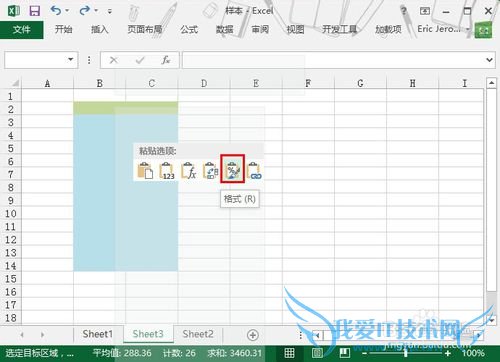Switch to the 审阅 ribbon tab
The width and height of the screenshot is (500, 362).
[x=260, y=30]
